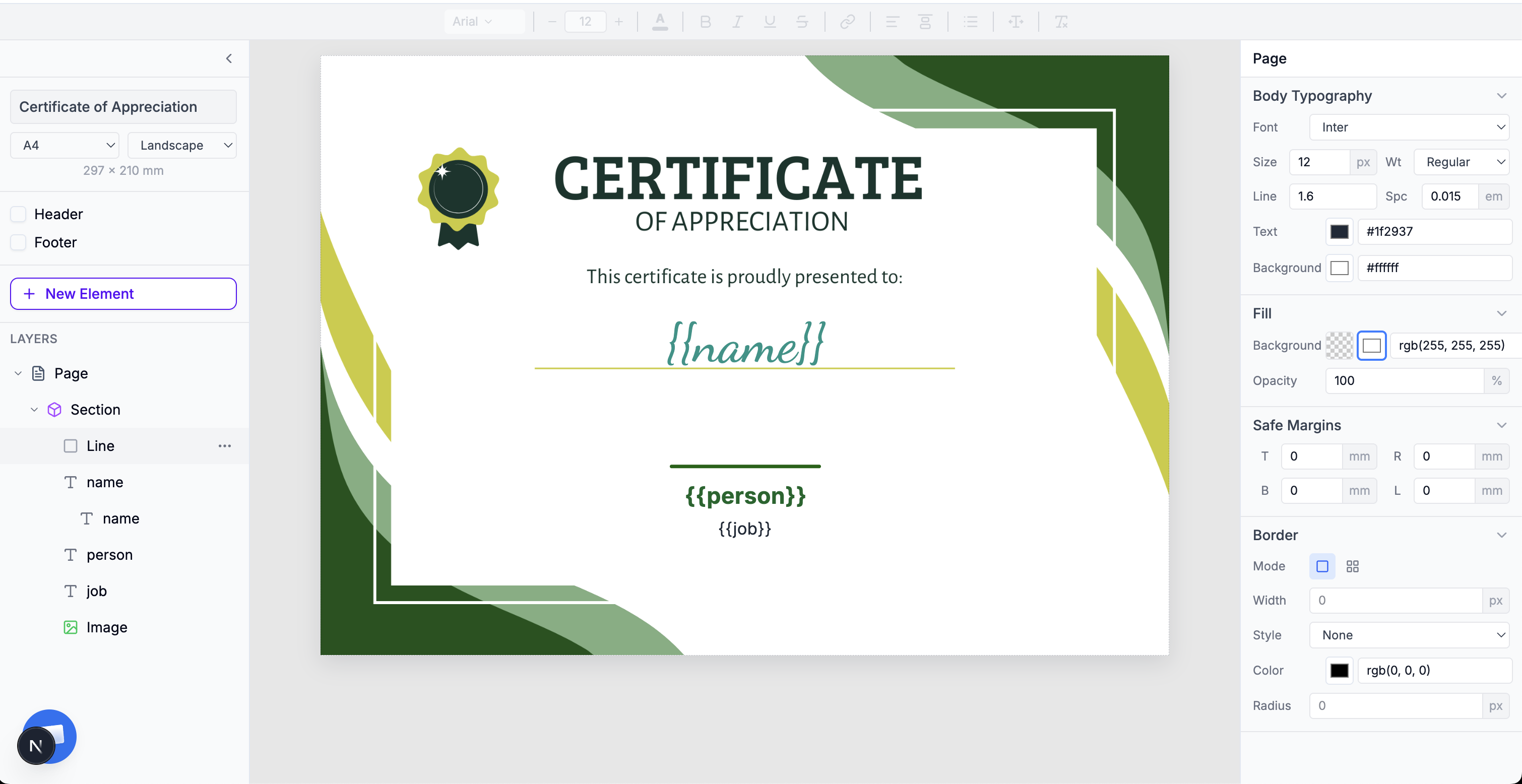Open the text color swatch in Body Typography
Screen dimensions: 1522x784
(1340, 232)
